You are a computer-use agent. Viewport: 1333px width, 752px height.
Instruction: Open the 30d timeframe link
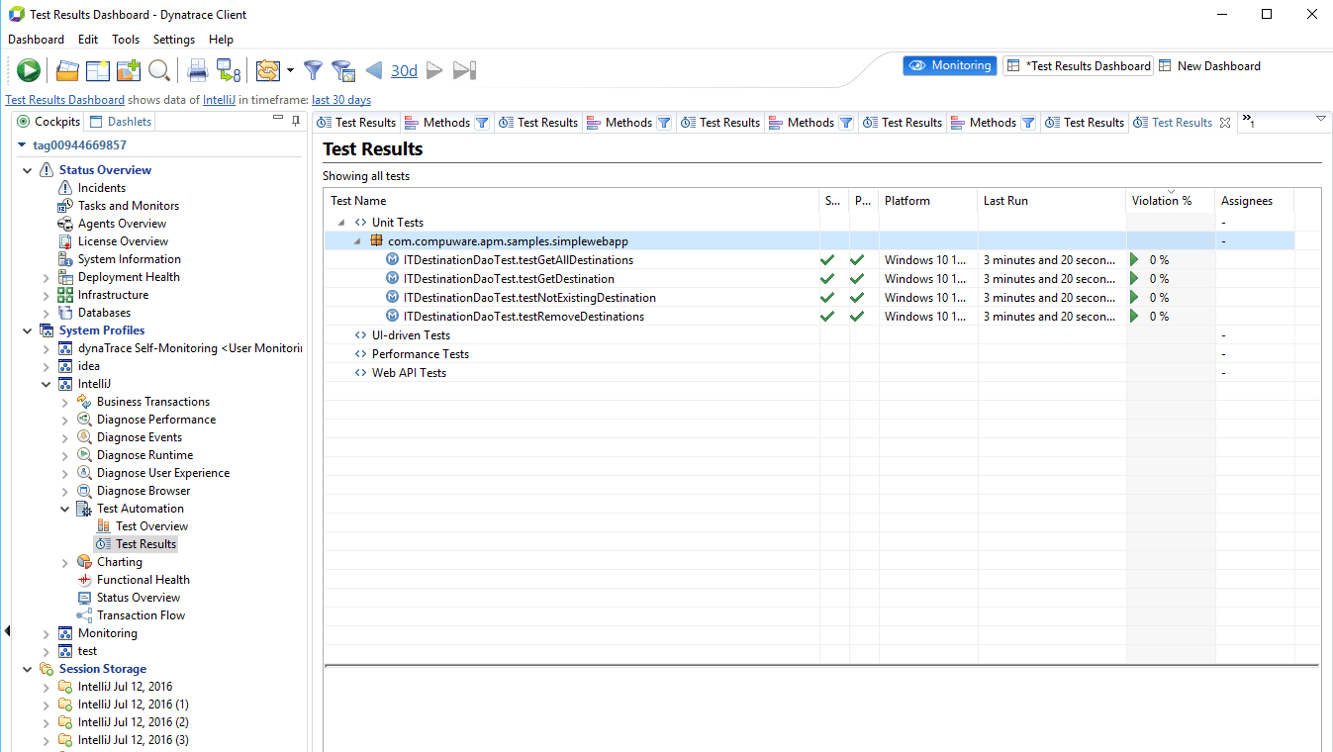pyautogui.click(x=404, y=70)
